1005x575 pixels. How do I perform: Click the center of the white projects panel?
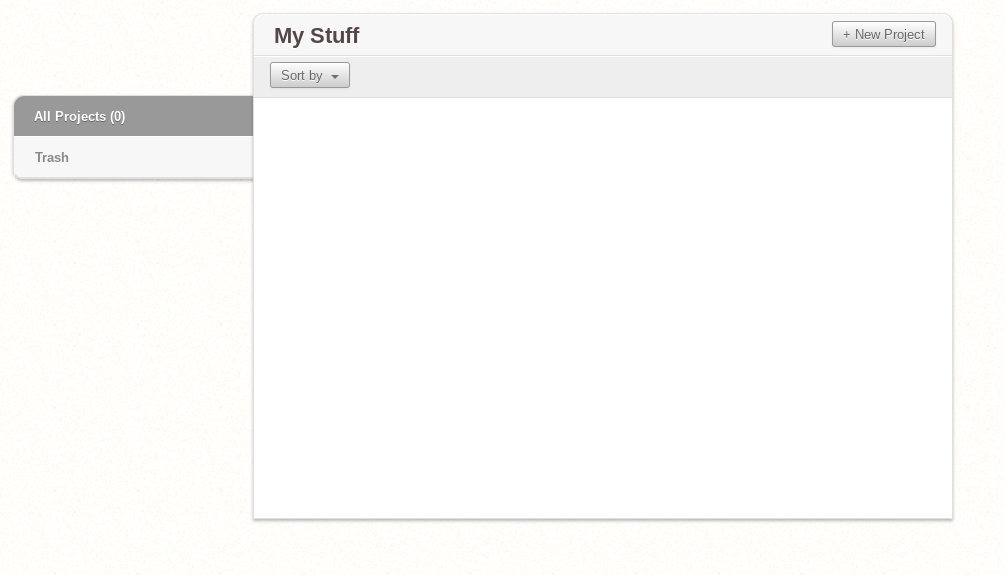coord(602,308)
